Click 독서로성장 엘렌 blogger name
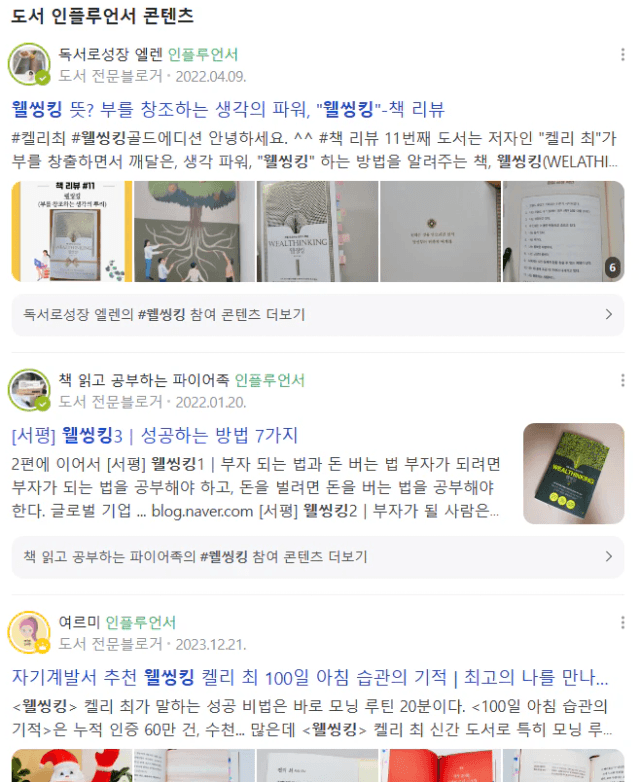 (110, 54)
